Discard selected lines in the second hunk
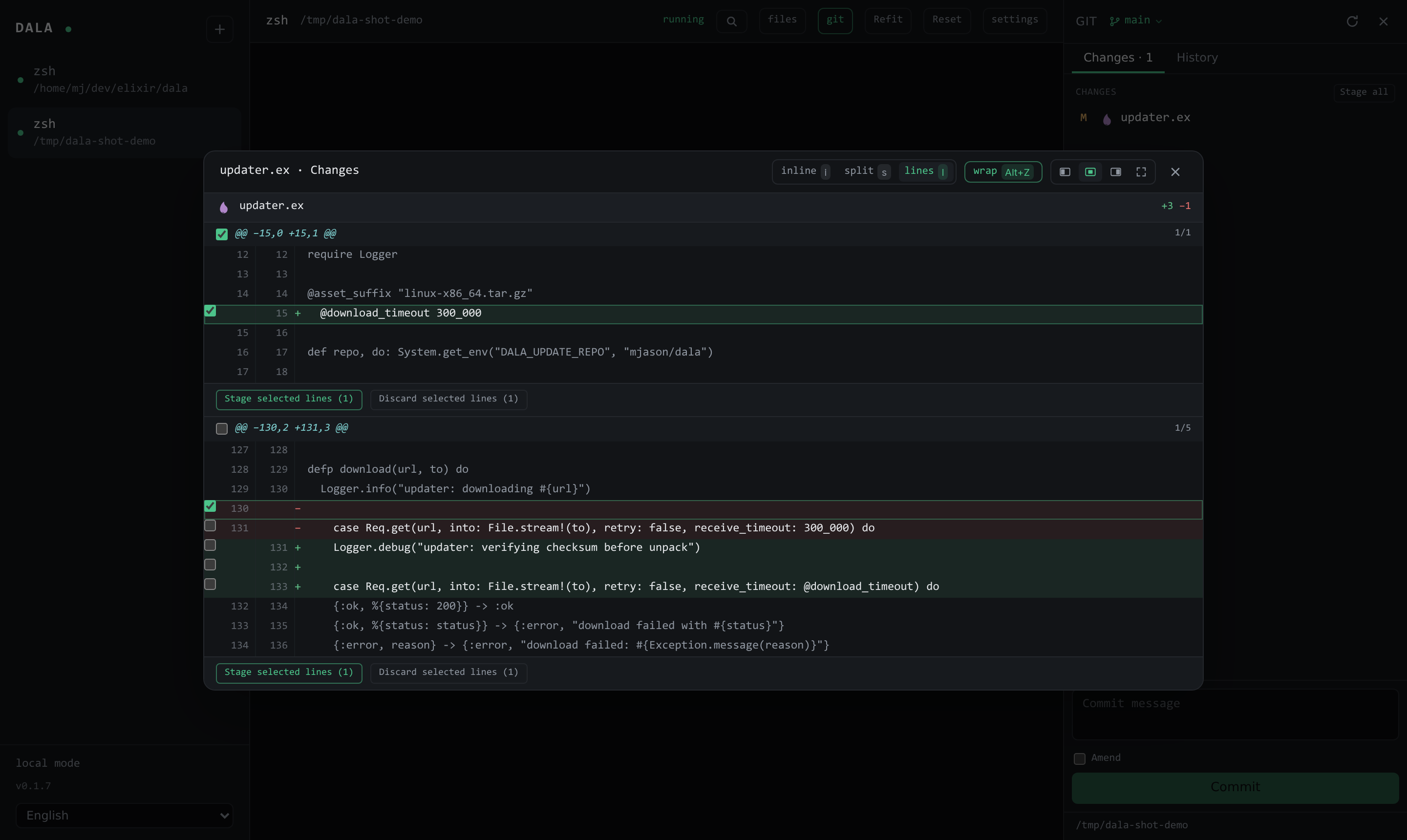 pyautogui.click(x=448, y=672)
